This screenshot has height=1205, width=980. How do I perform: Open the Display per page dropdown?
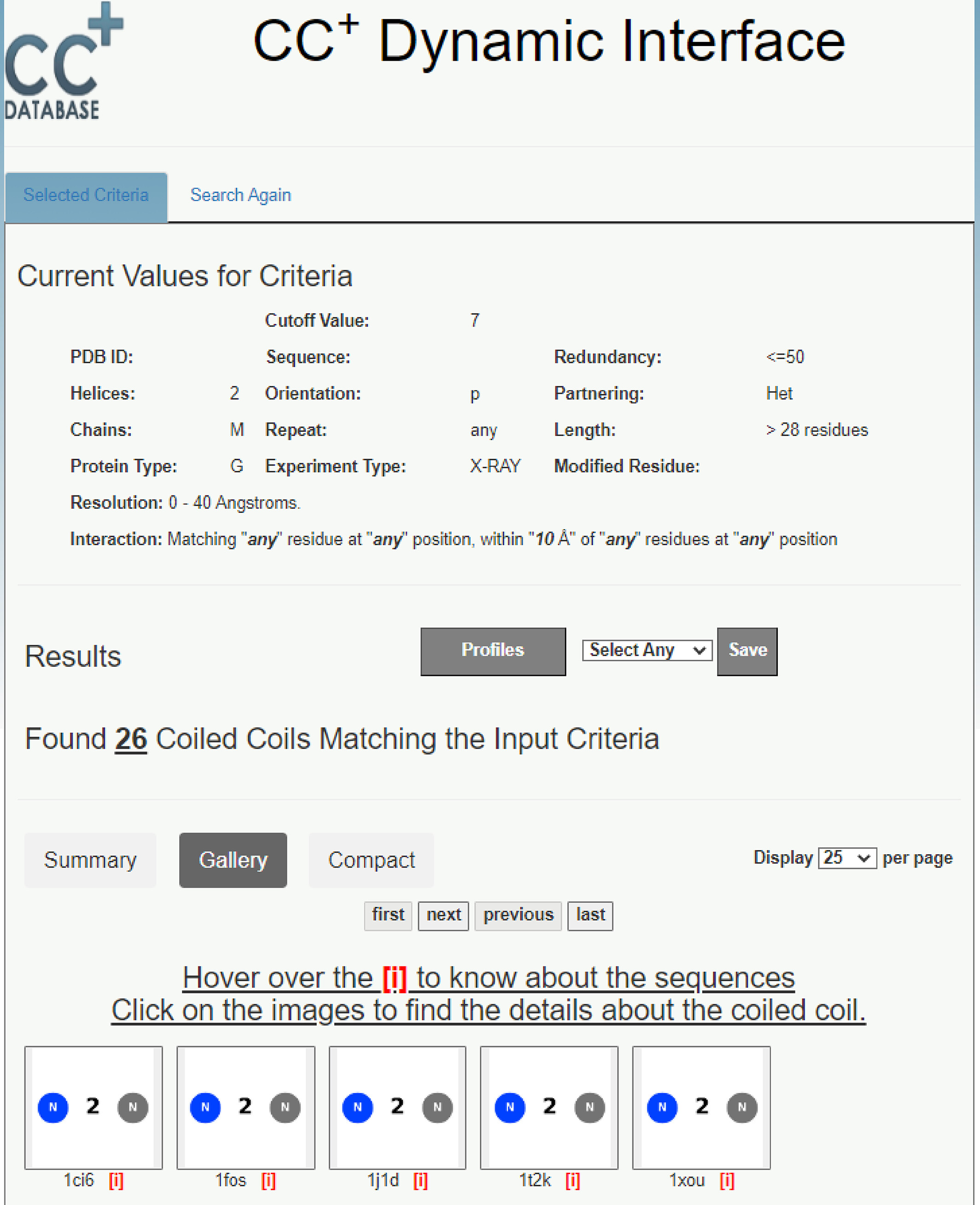[x=847, y=858]
